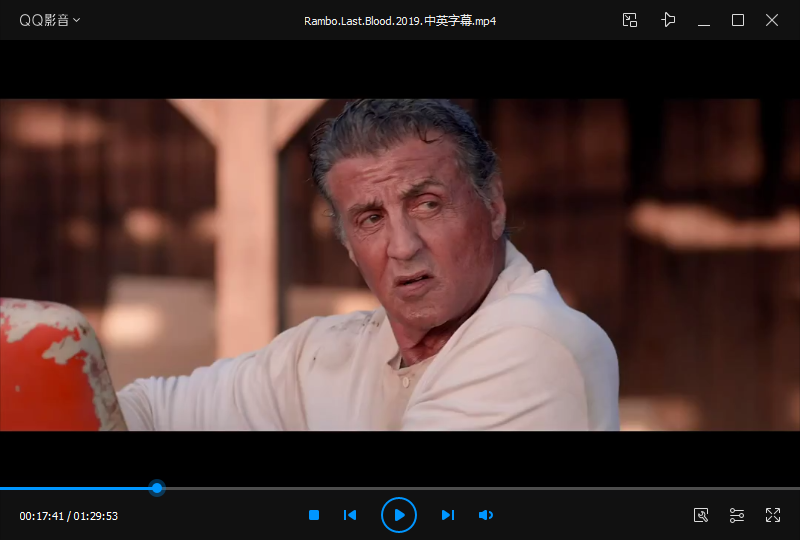
Task: Switch to mini picture-in-picture mode
Action: click(x=630, y=20)
